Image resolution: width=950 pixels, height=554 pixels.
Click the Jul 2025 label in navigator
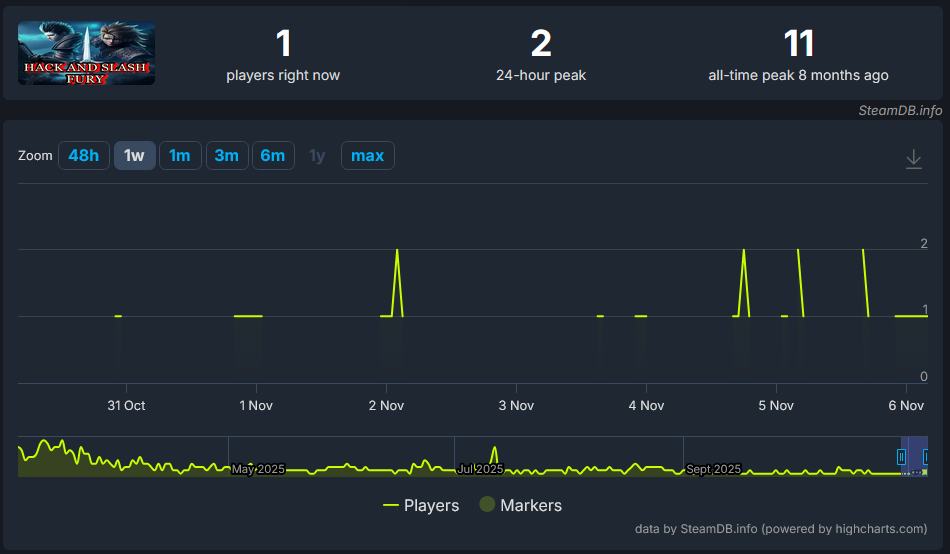pyautogui.click(x=480, y=469)
